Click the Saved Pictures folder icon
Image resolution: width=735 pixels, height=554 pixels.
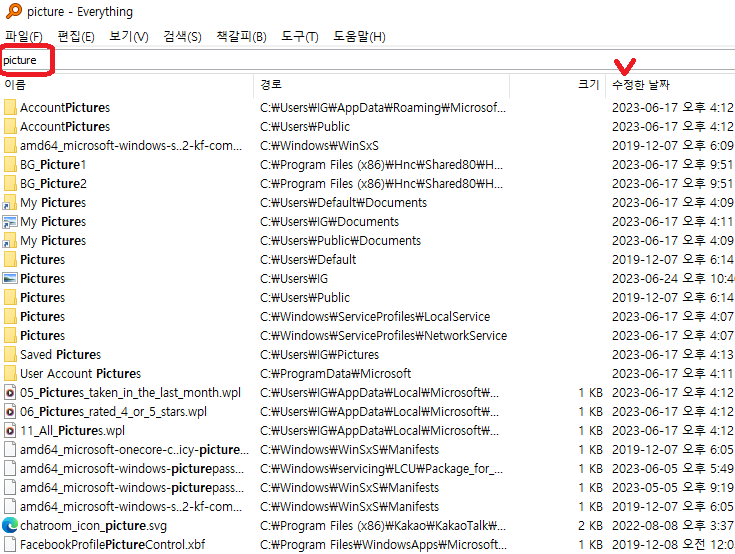(10, 354)
